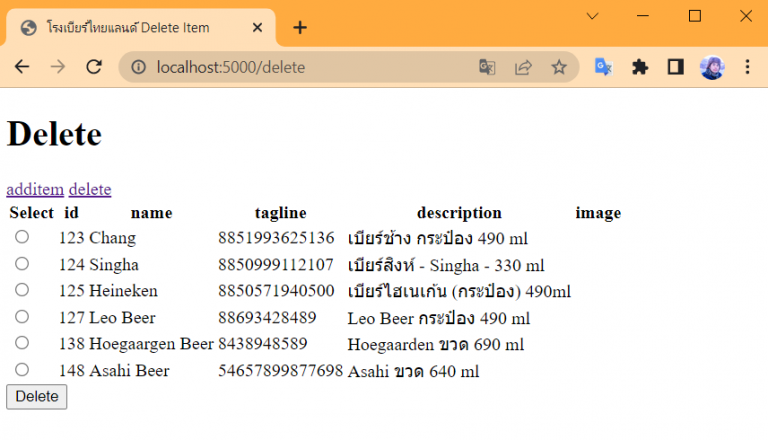
Task: Select the radio button for Heineken
Action: 22,290
